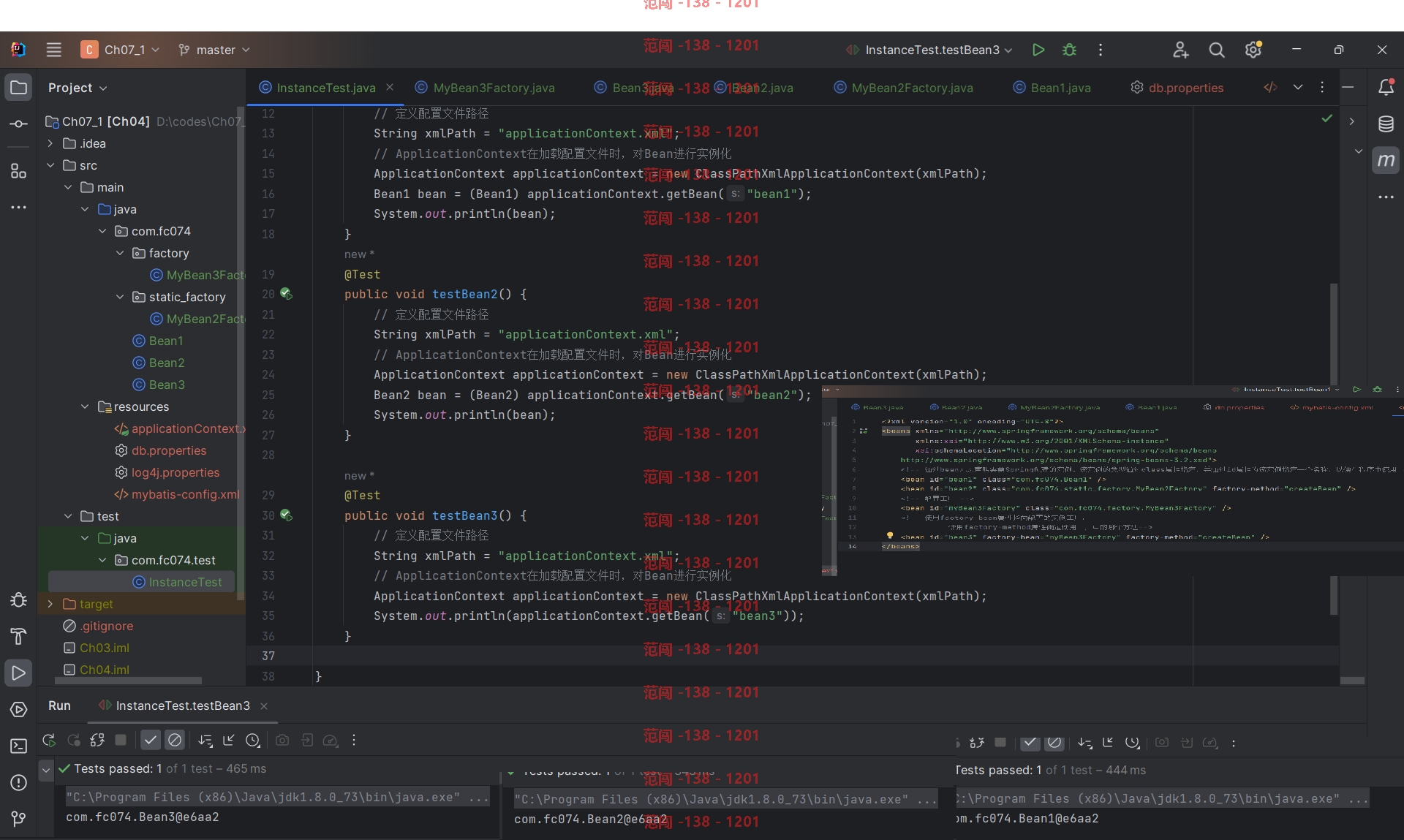Open more run actions vertical dots in title bar
This screenshot has width=1404, height=840.
[1101, 50]
